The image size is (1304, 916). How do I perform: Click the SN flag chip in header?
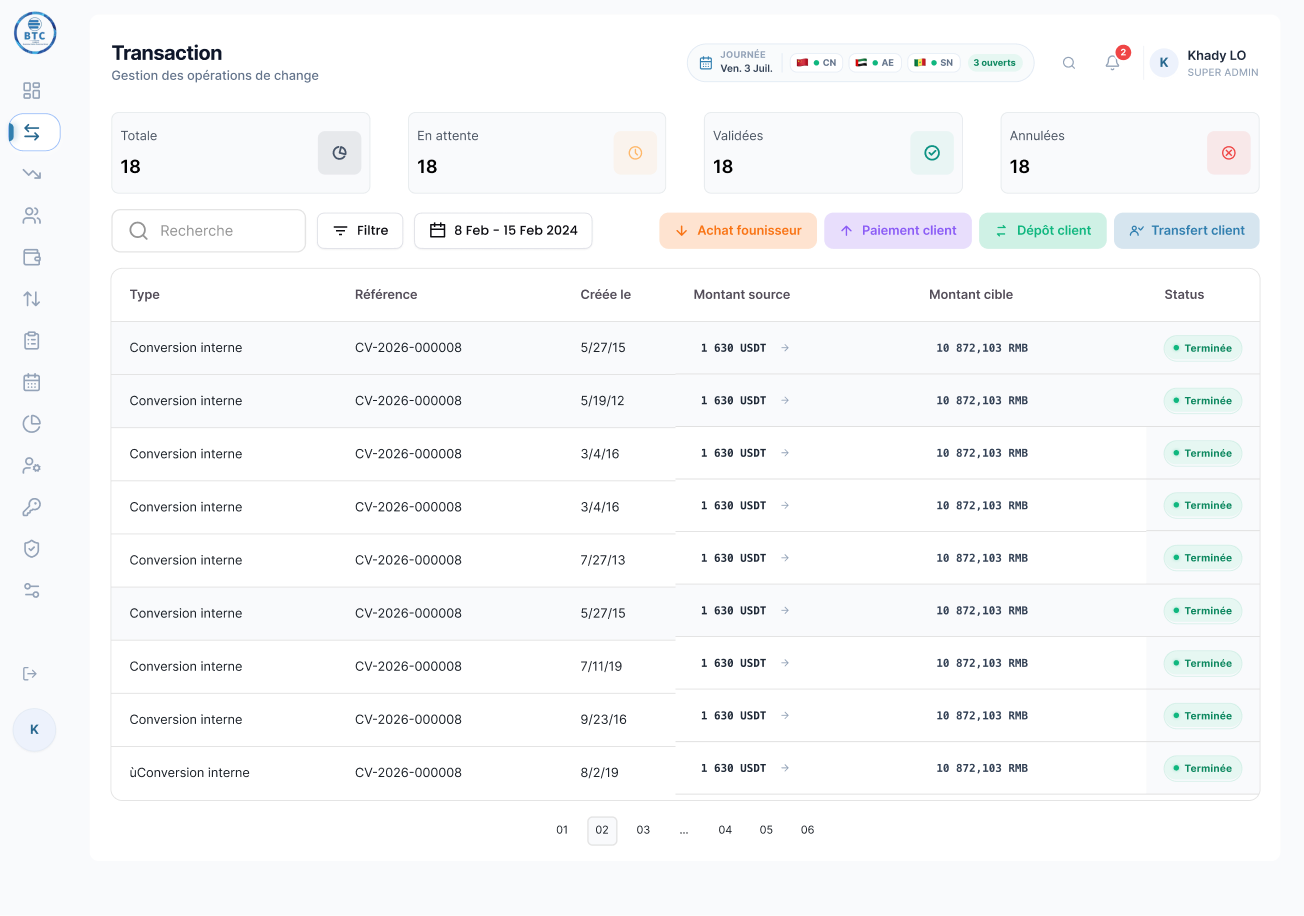click(934, 63)
